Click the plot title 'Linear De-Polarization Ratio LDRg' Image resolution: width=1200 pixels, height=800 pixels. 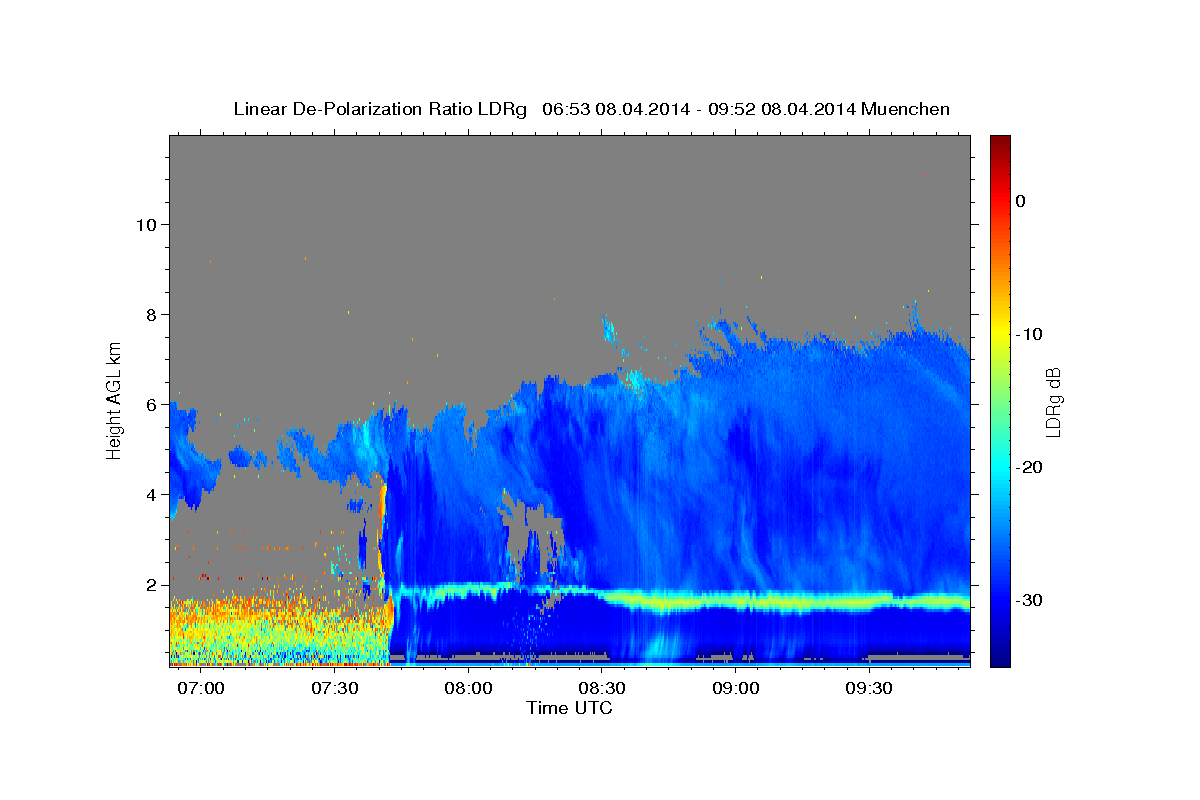click(380, 109)
